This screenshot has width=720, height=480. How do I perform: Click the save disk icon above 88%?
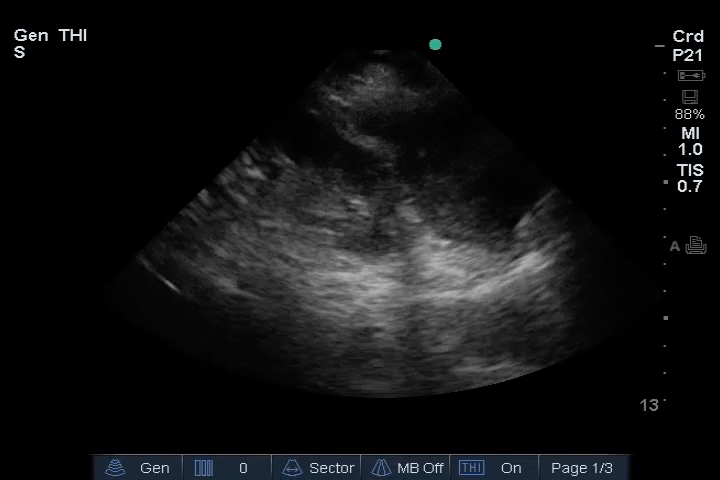[x=689, y=97]
